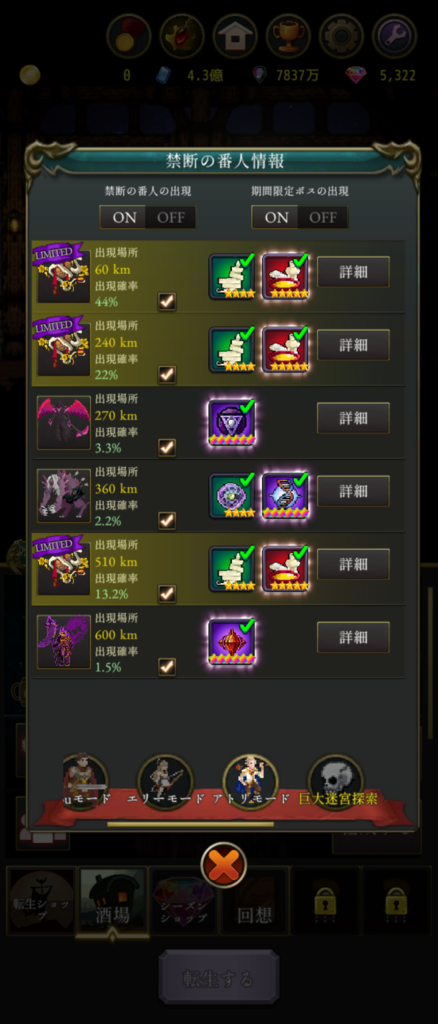Tap the red crystal reward at 600 km
The width and height of the screenshot is (438, 1024).
[232, 642]
